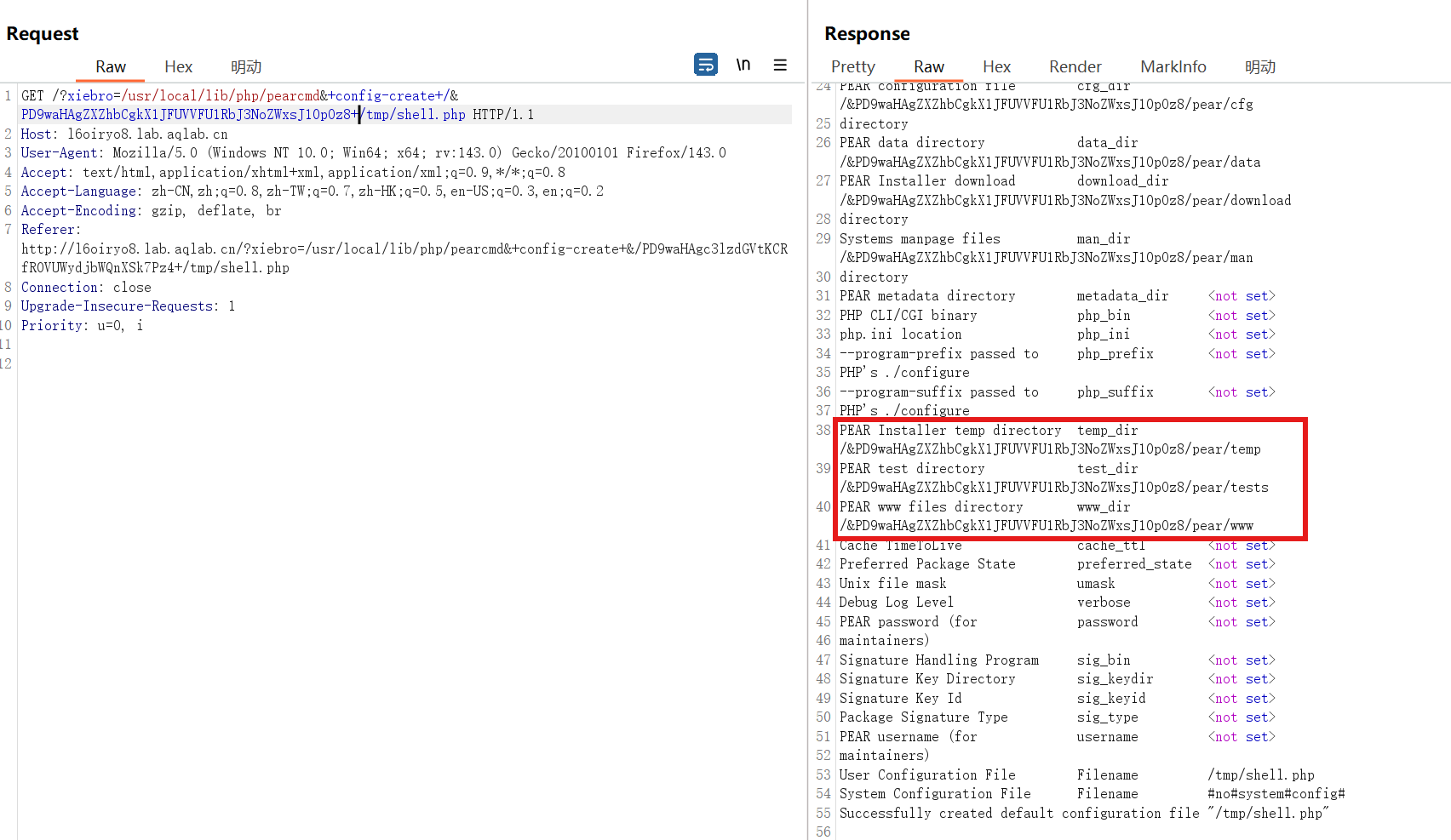Click the Referer URL value text
The image size is (1451, 840).
click(x=404, y=259)
